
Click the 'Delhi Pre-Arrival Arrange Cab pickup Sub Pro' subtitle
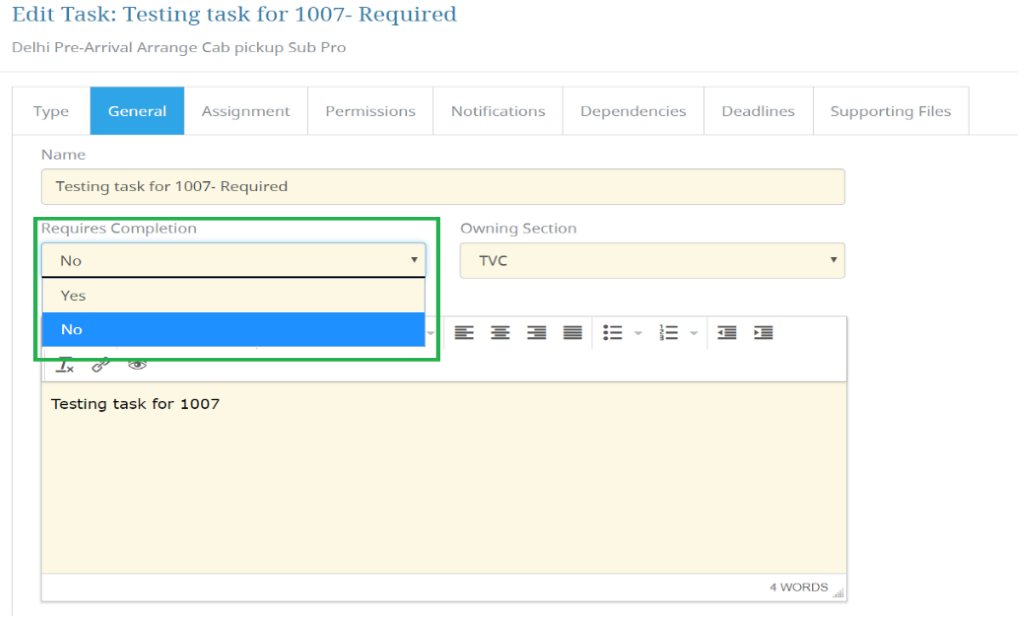click(x=179, y=48)
